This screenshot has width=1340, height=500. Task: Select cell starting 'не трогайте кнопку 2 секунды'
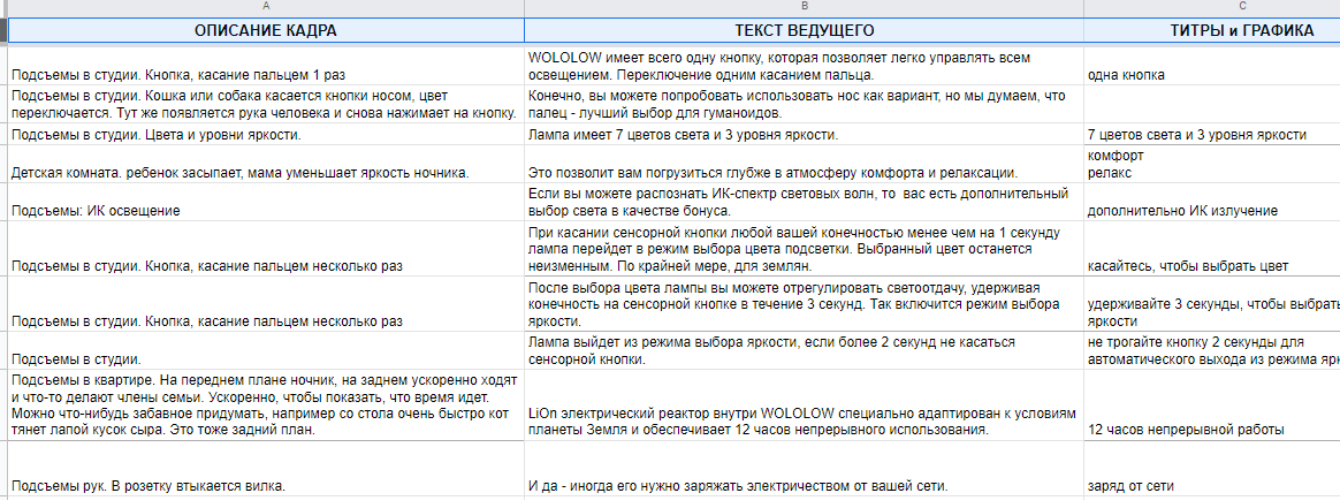1212,350
